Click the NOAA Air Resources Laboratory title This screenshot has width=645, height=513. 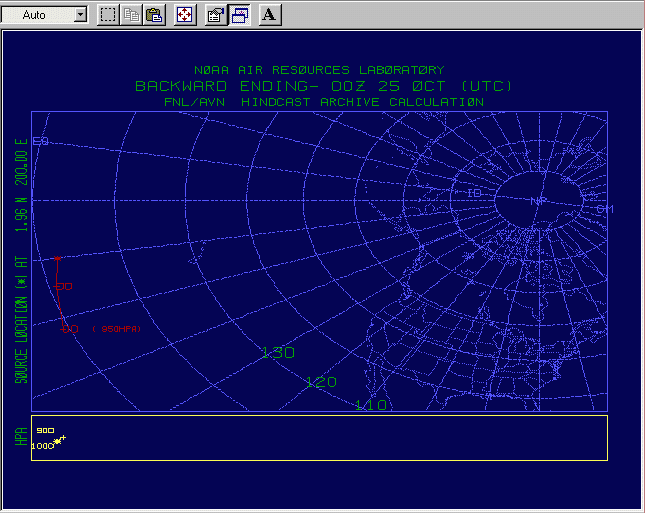pyautogui.click(x=319, y=70)
